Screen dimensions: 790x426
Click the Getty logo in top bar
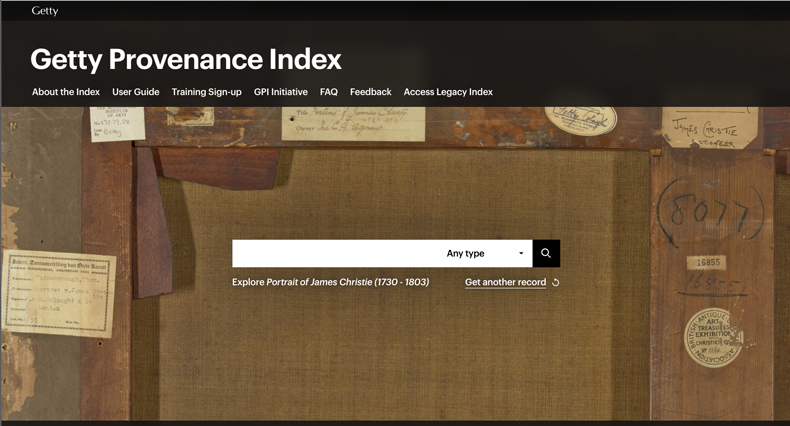point(45,11)
